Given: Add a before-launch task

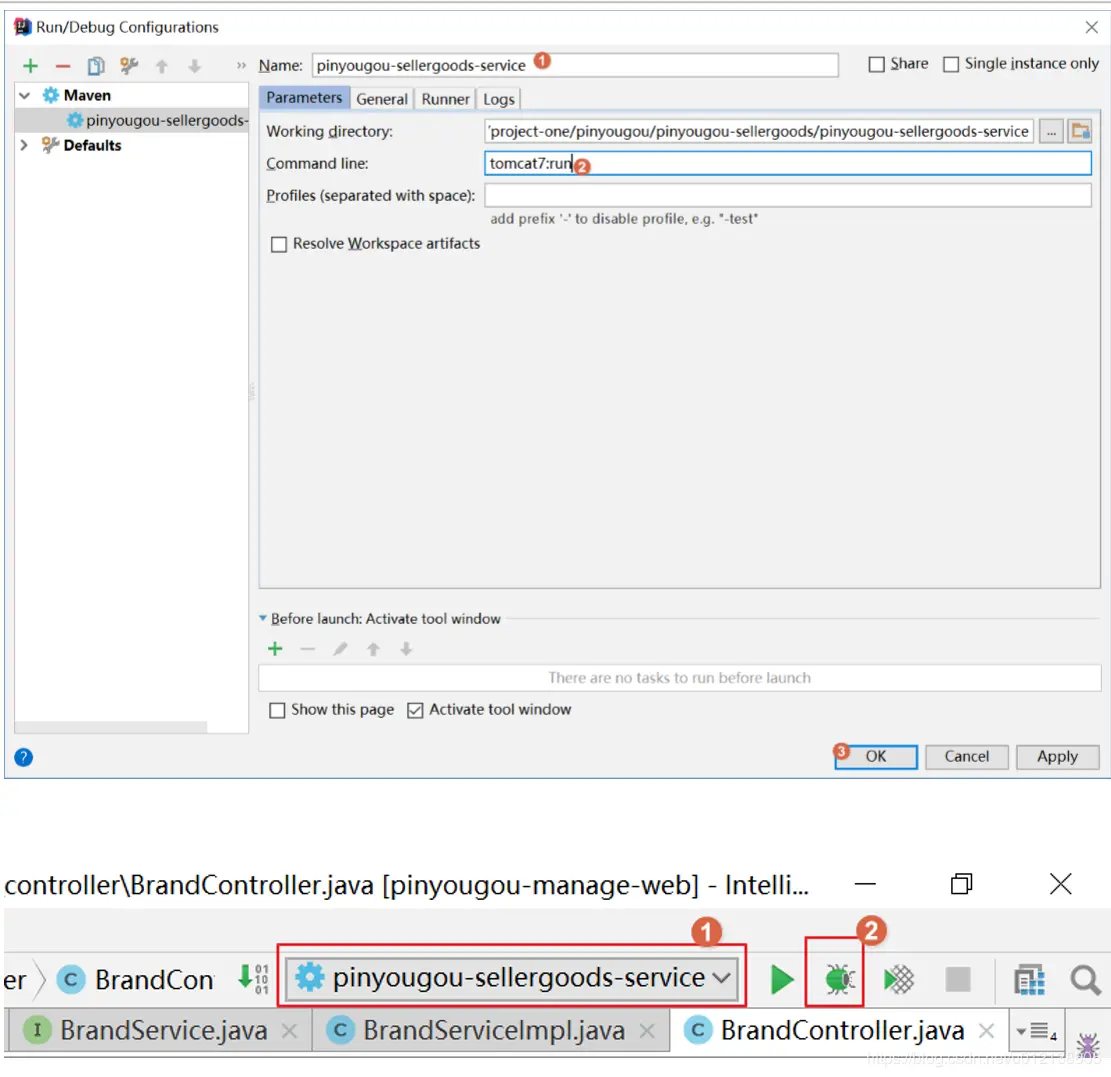Looking at the screenshot, I should 275,648.
